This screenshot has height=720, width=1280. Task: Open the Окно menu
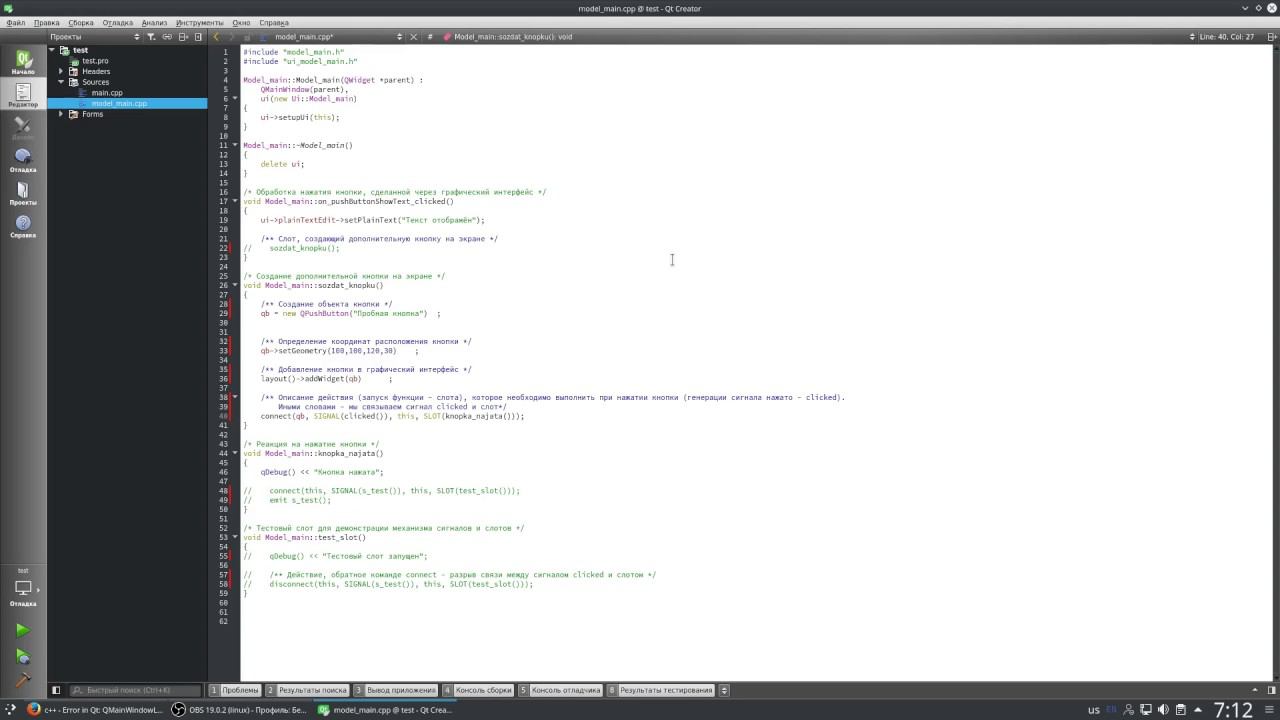[x=241, y=22]
